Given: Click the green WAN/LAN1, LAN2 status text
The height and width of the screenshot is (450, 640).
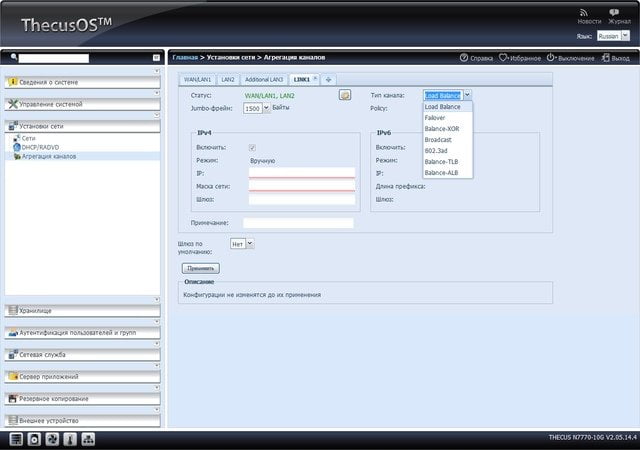Looking at the screenshot, I should tap(269, 96).
